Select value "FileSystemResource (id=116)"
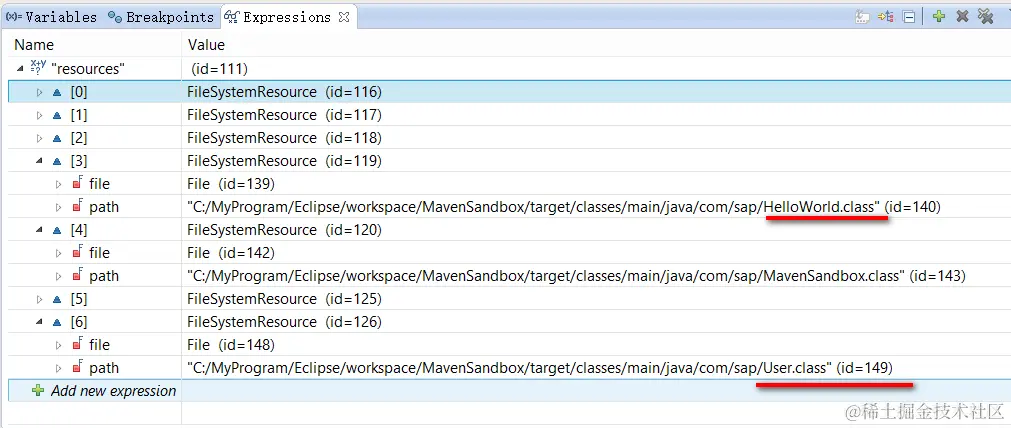This screenshot has height=428, width=1011. [284, 92]
